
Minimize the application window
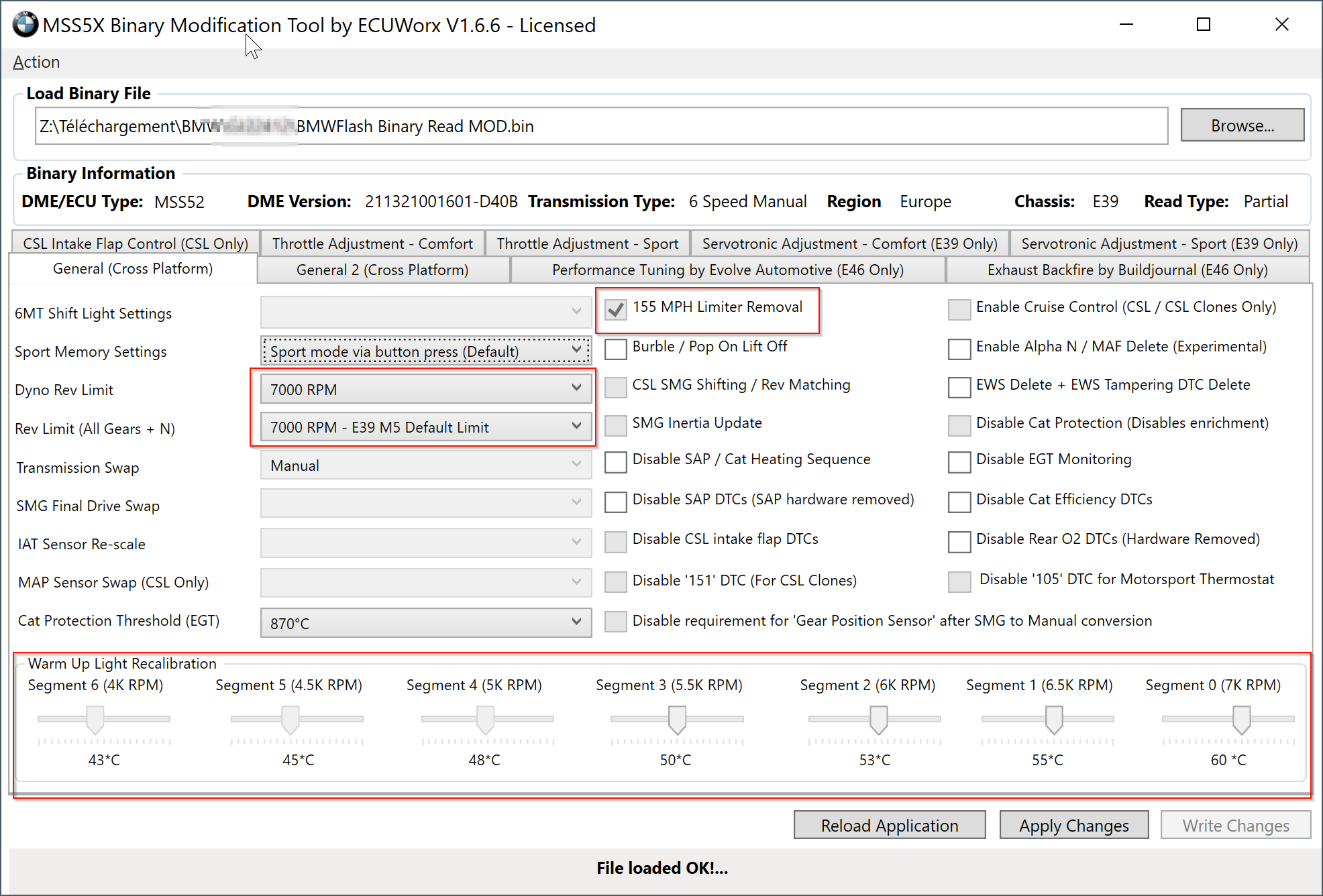click(1126, 25)
